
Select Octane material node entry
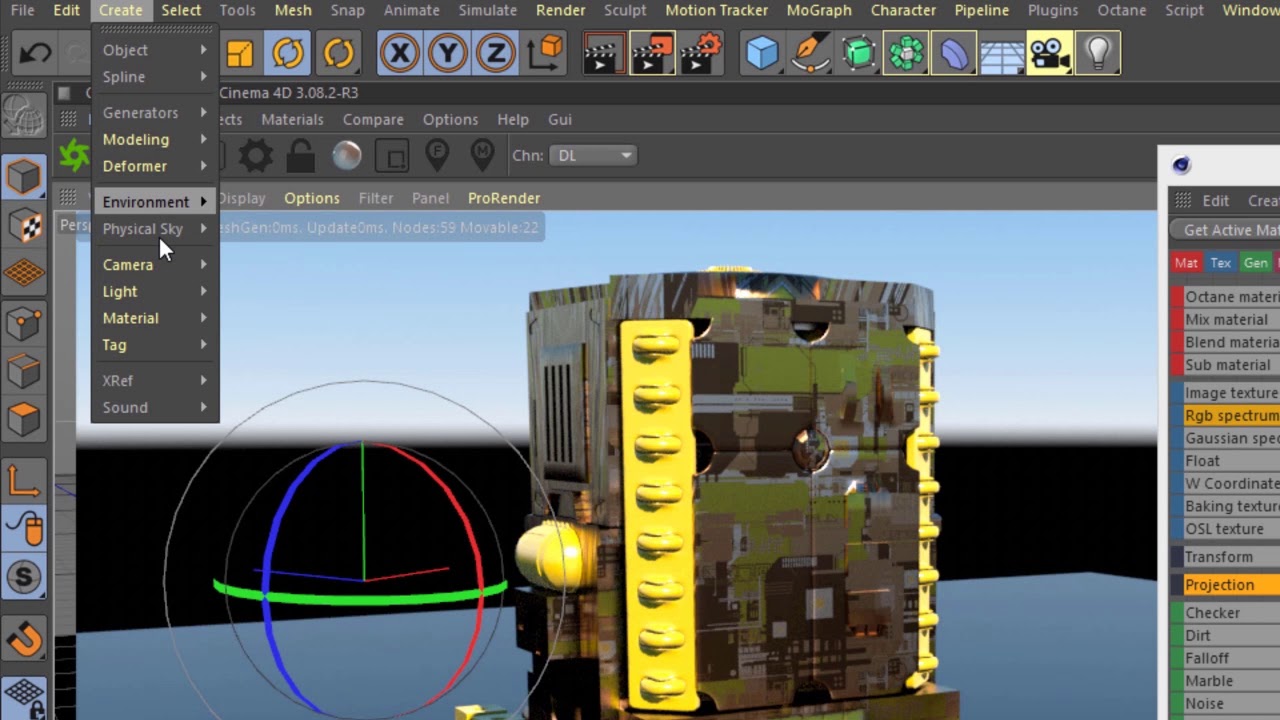click(1226, 297)
